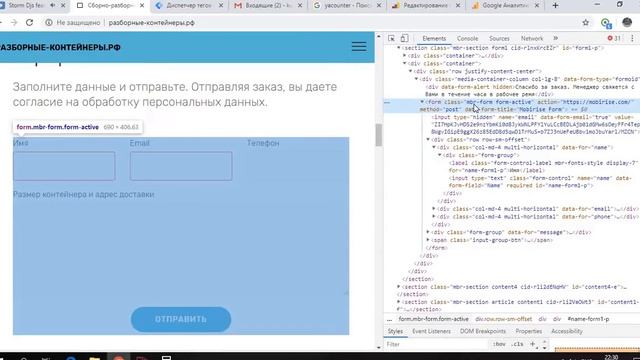640x360 pixels.
Task: Open the not-secure site info icon
Action: click(49, 22)
